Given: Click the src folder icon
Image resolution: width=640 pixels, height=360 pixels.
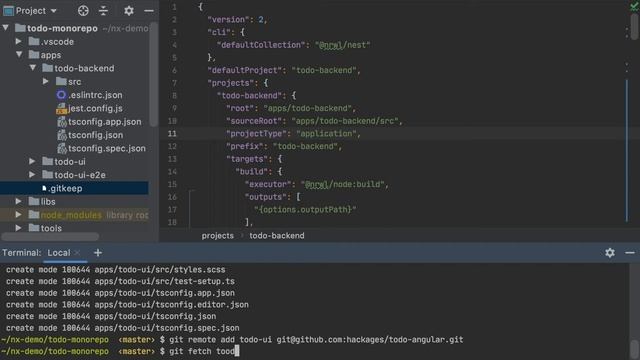Looking at the screenshot, I should [x=61, y=81].
